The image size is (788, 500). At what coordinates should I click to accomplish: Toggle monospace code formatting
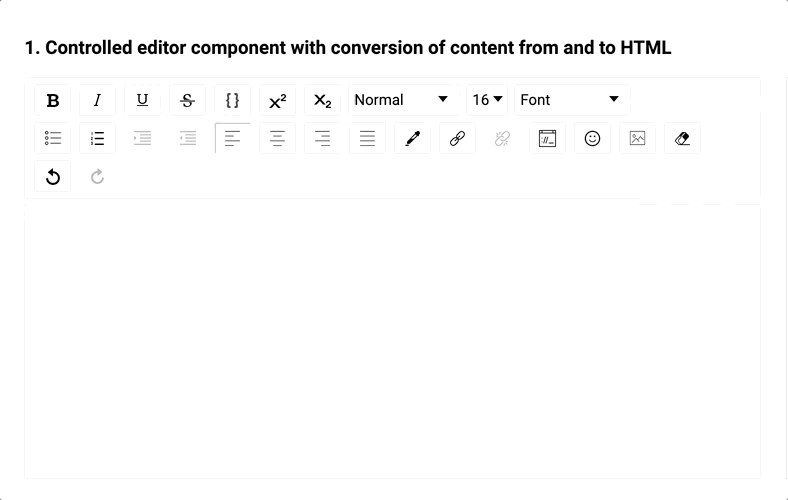232,100
